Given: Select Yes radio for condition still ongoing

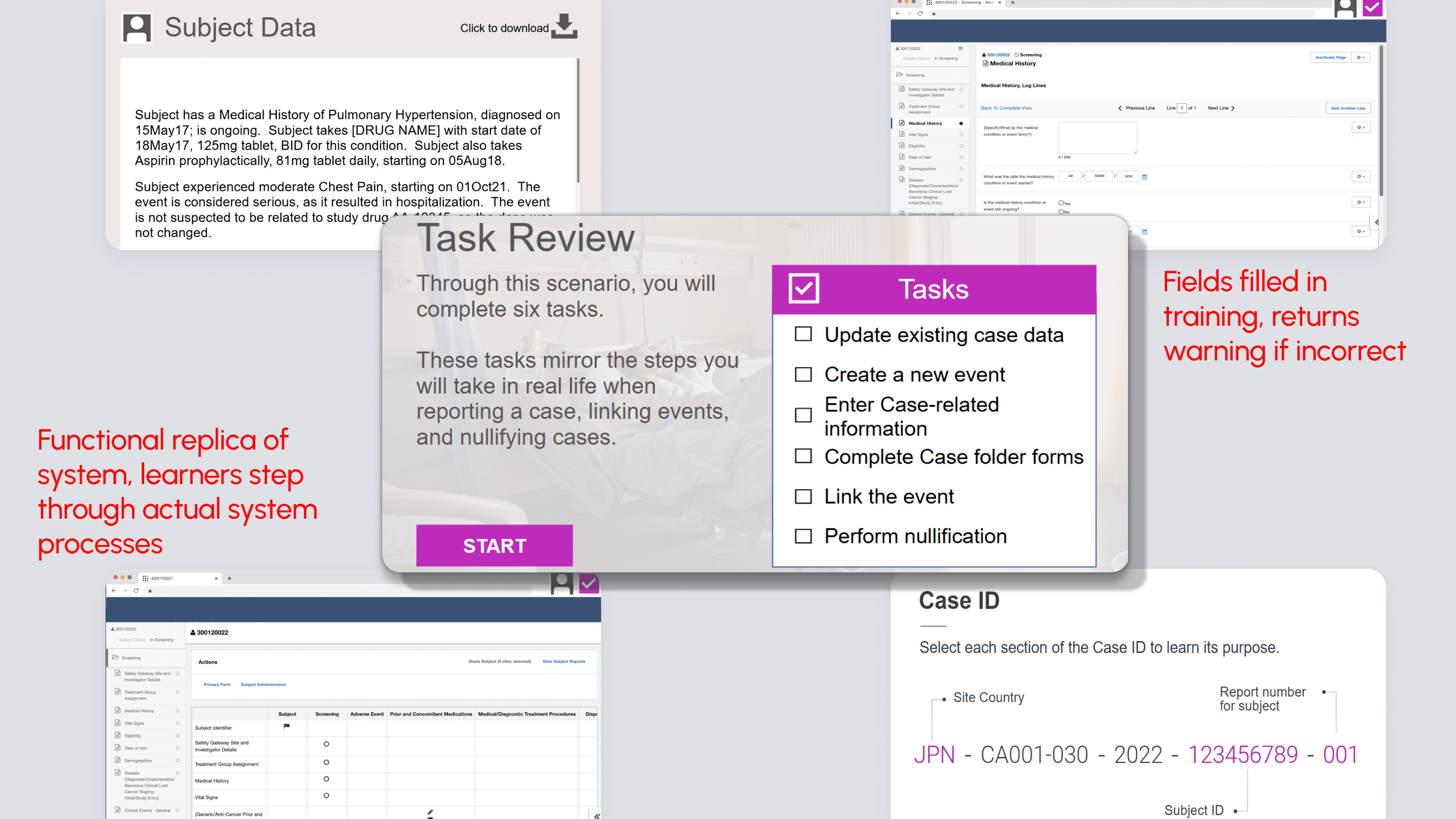Looking at the screenshot, I should pyautogui.click(x=1061, y=203).
